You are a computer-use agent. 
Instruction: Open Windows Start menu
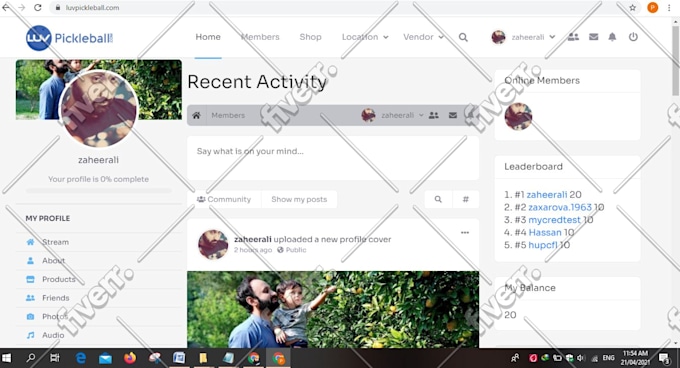[6, 358]
